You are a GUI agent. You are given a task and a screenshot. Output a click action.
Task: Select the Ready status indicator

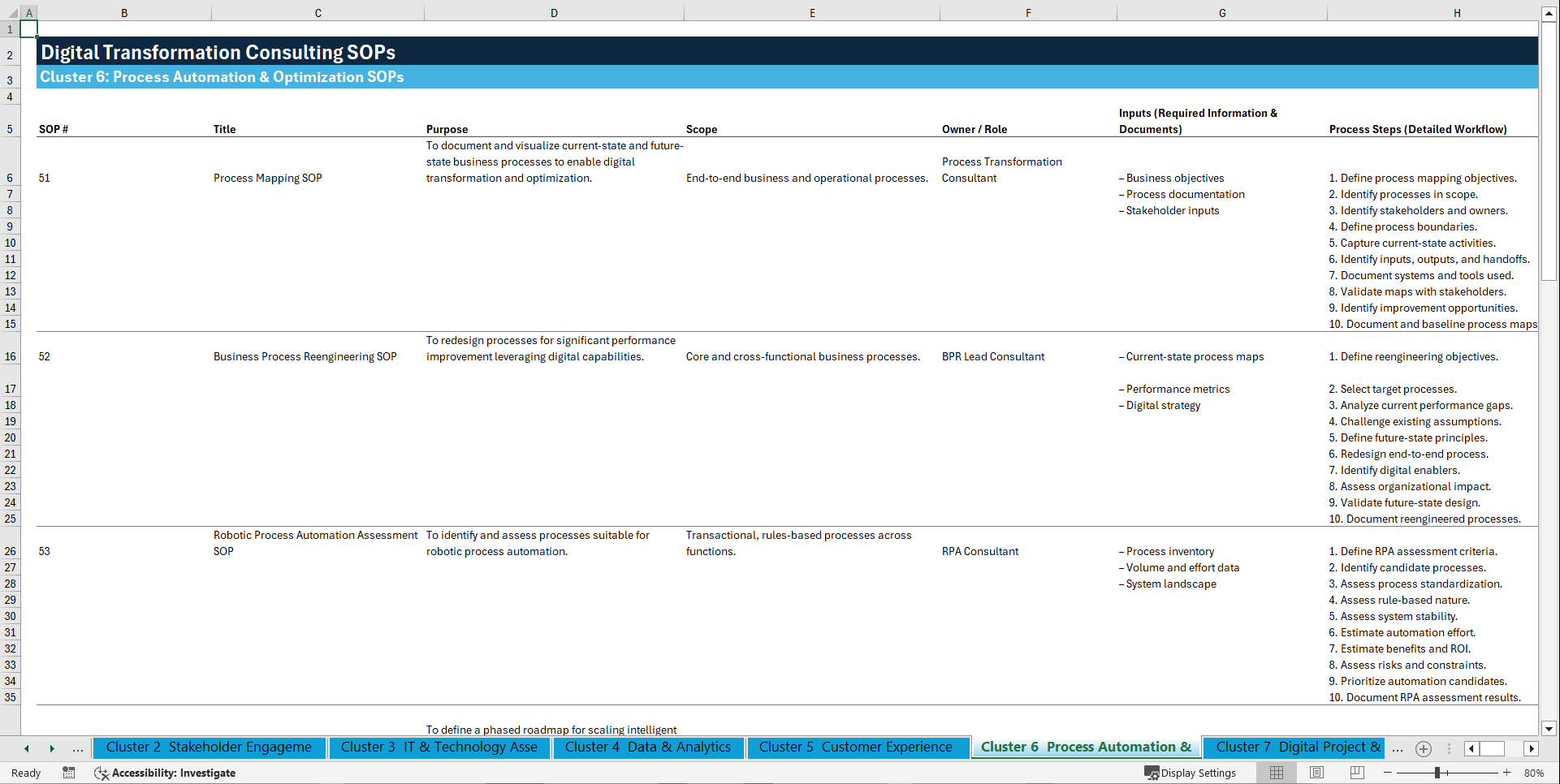coord(25,773)
